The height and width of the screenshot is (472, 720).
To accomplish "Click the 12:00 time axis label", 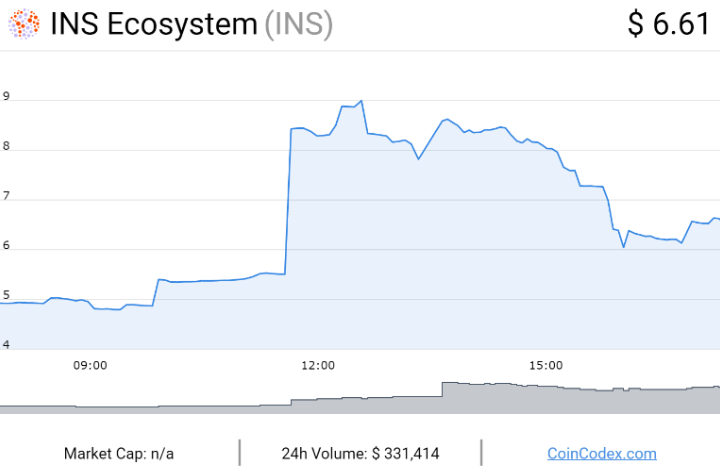I will click(318, 365).
